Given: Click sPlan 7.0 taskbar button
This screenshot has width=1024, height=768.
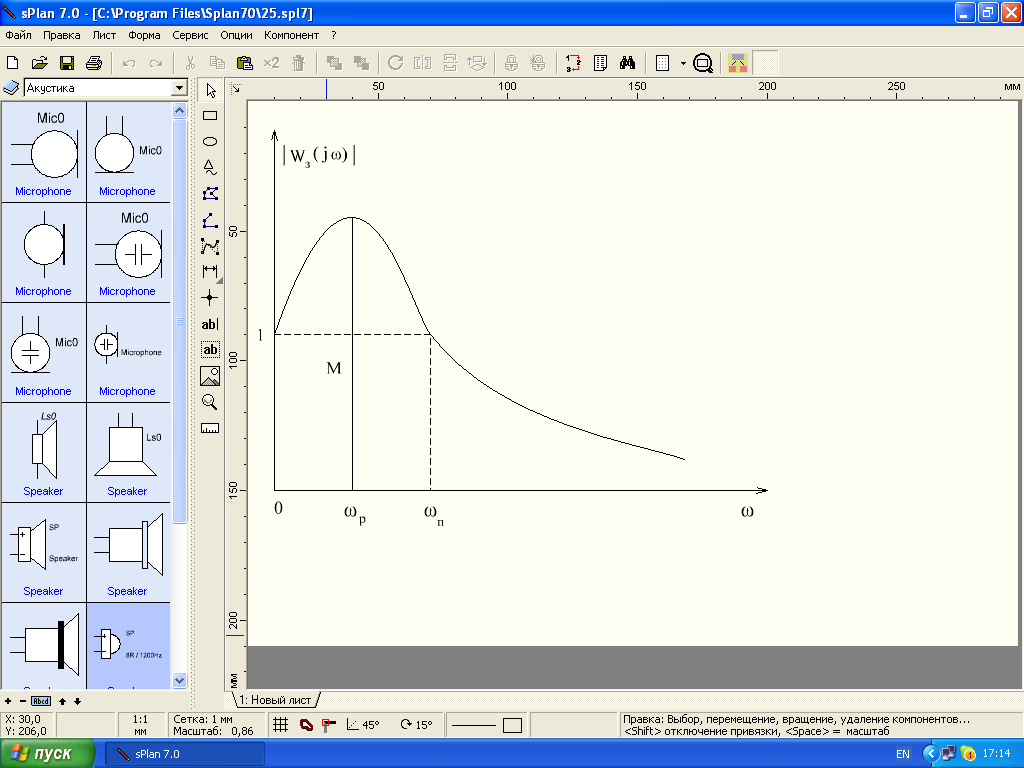Looking at the screenshot, I should tap(185, 754).
